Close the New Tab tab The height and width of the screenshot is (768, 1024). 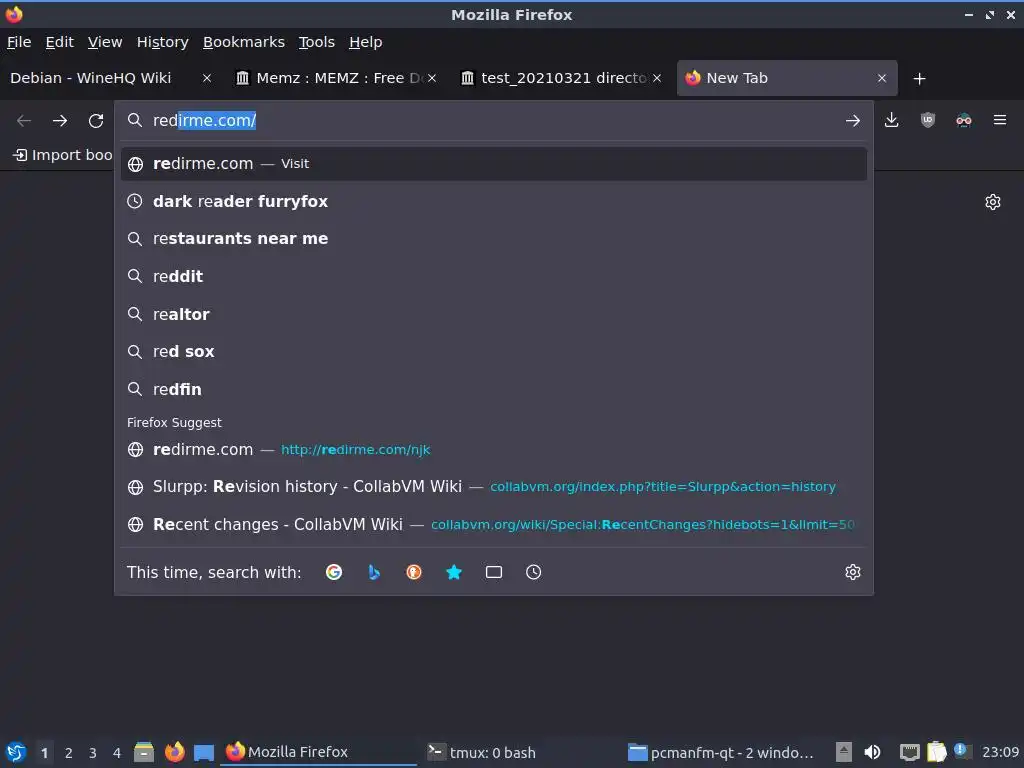click(882, 78)
